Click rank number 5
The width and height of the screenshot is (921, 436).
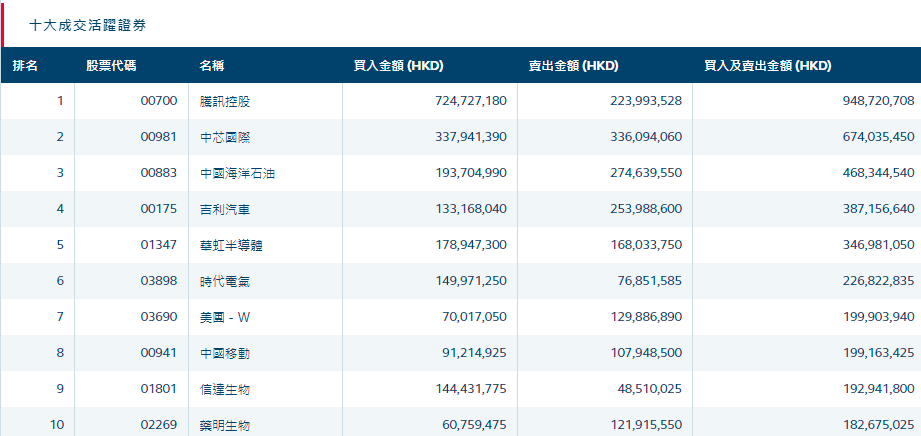(60, 244)
